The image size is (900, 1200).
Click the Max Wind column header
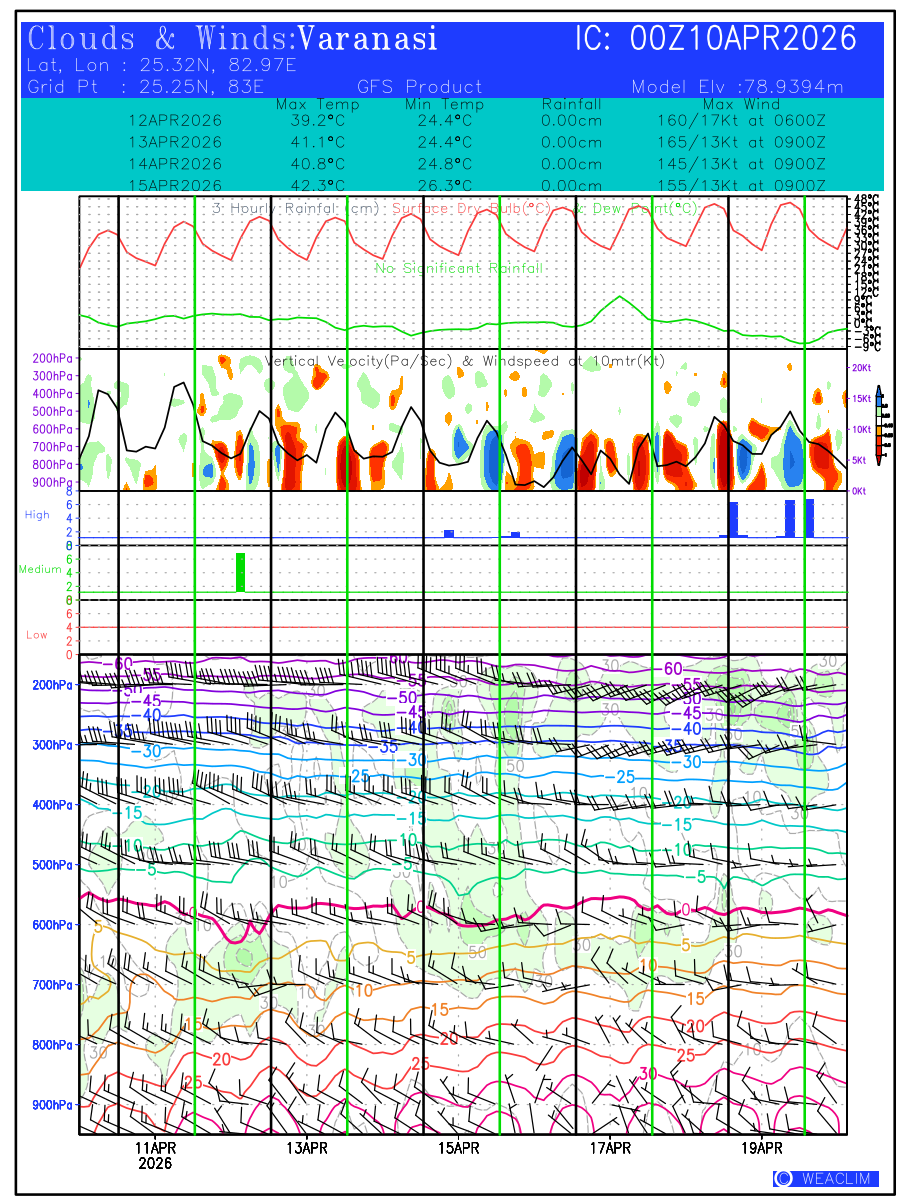click(741, 104)
